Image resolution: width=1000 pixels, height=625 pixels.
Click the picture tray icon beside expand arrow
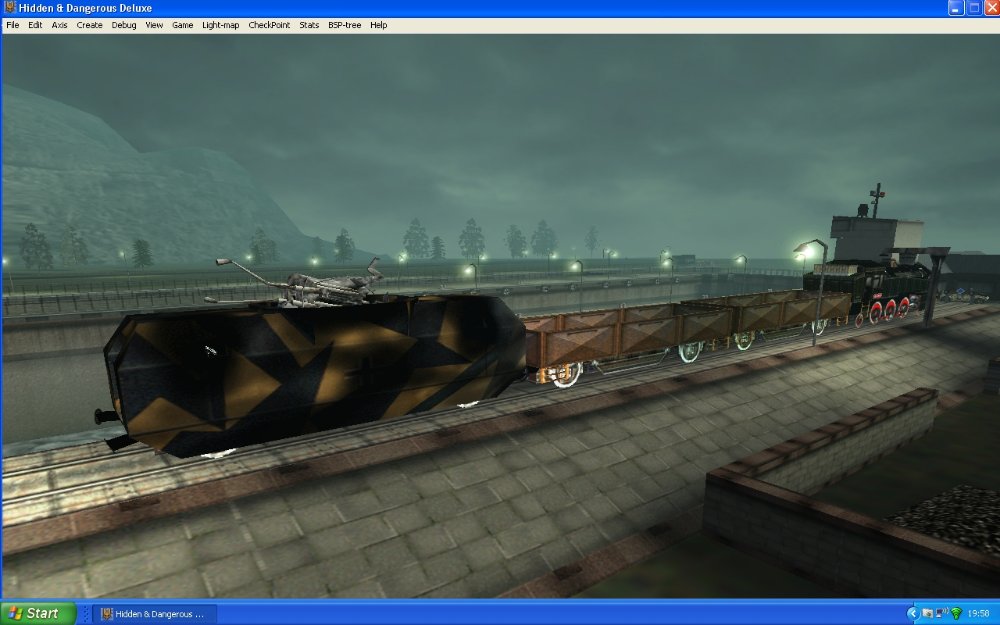(x=927, y=614)
